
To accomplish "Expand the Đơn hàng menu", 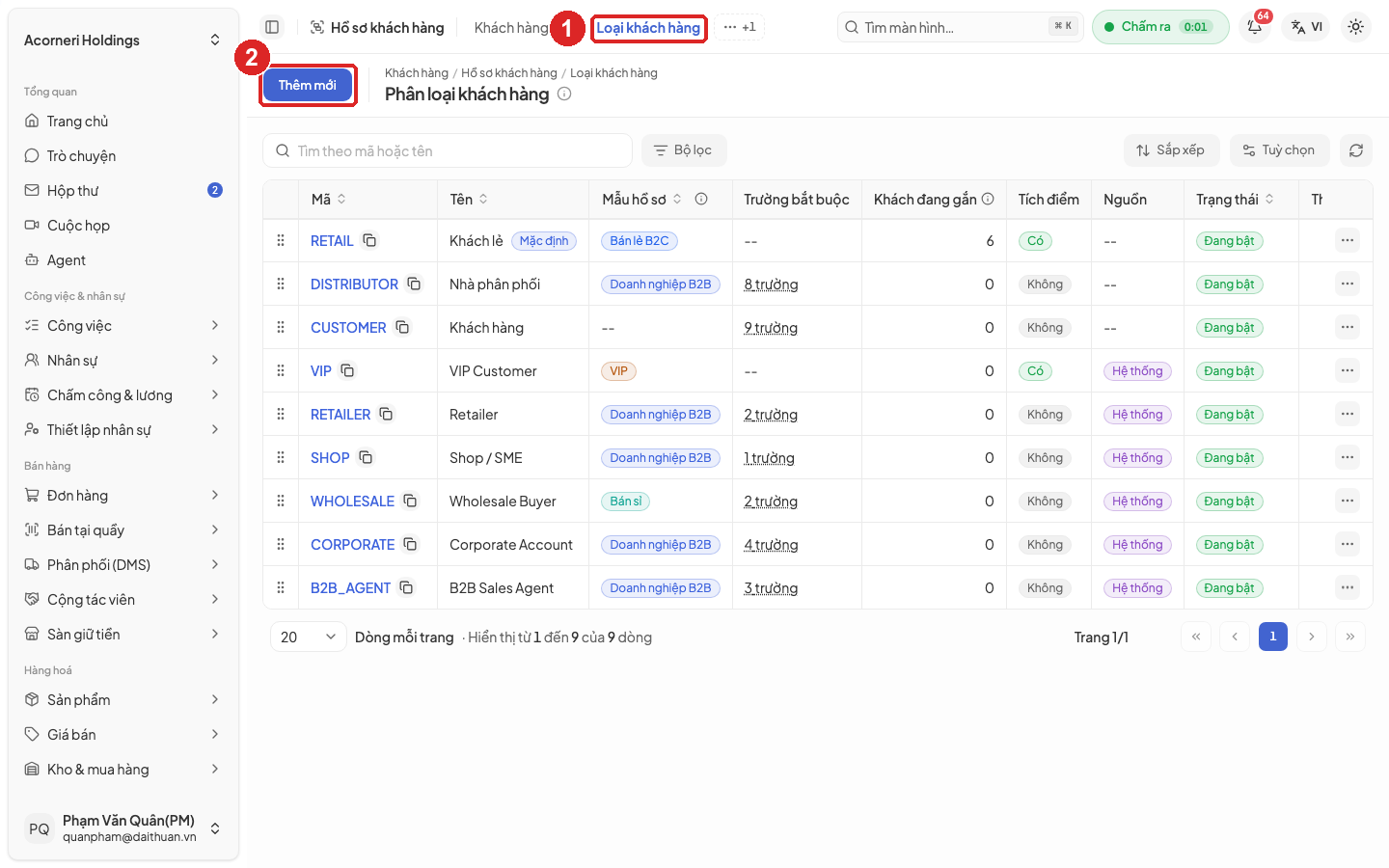I will [123, 496].
